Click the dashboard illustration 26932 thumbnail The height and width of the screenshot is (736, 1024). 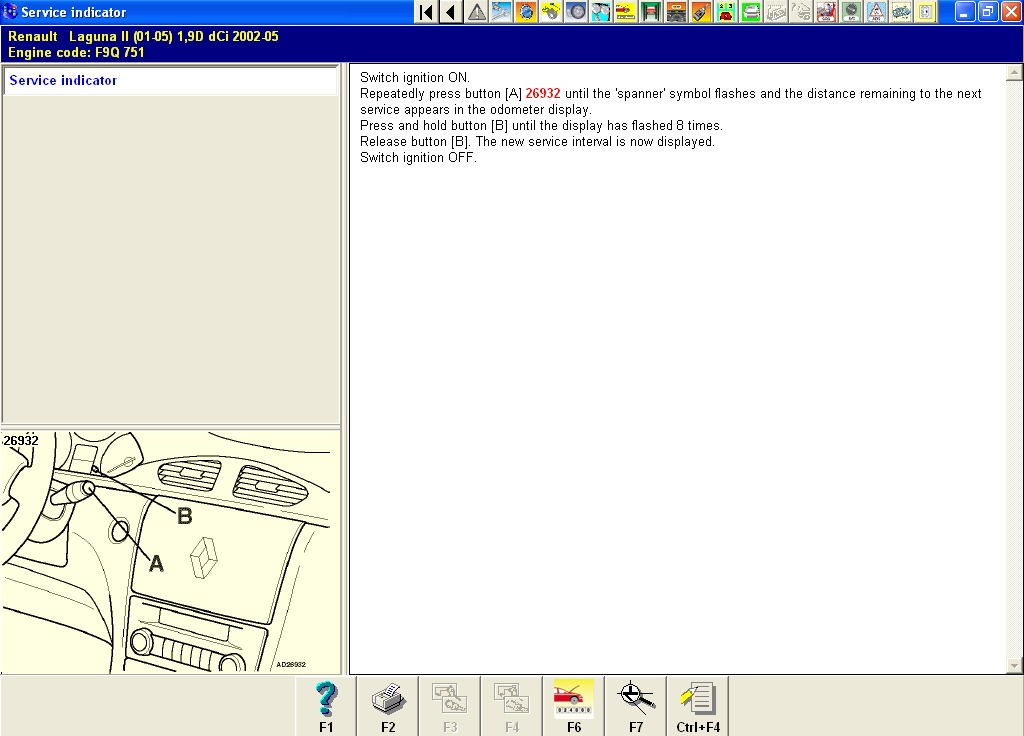click(x=170, y=552)
